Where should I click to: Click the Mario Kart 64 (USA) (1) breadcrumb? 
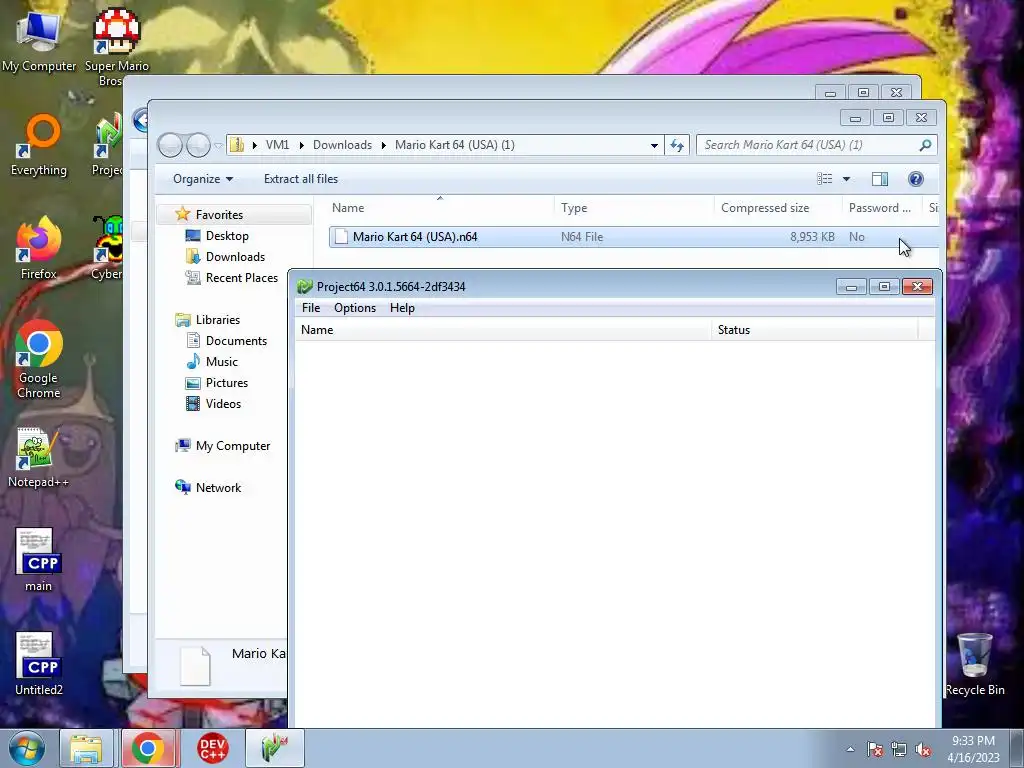pos(455,145)
